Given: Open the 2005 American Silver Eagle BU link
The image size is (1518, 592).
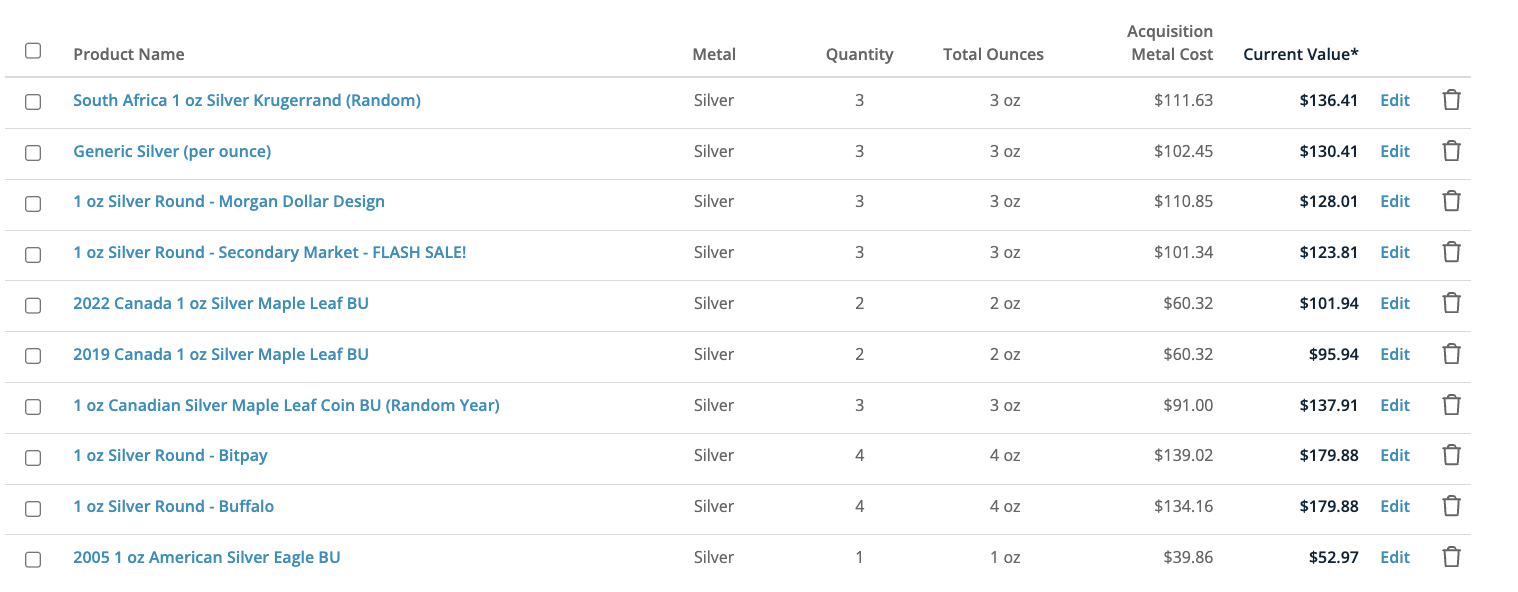Looking at the screenshot, I should click(x=207, y=557).
